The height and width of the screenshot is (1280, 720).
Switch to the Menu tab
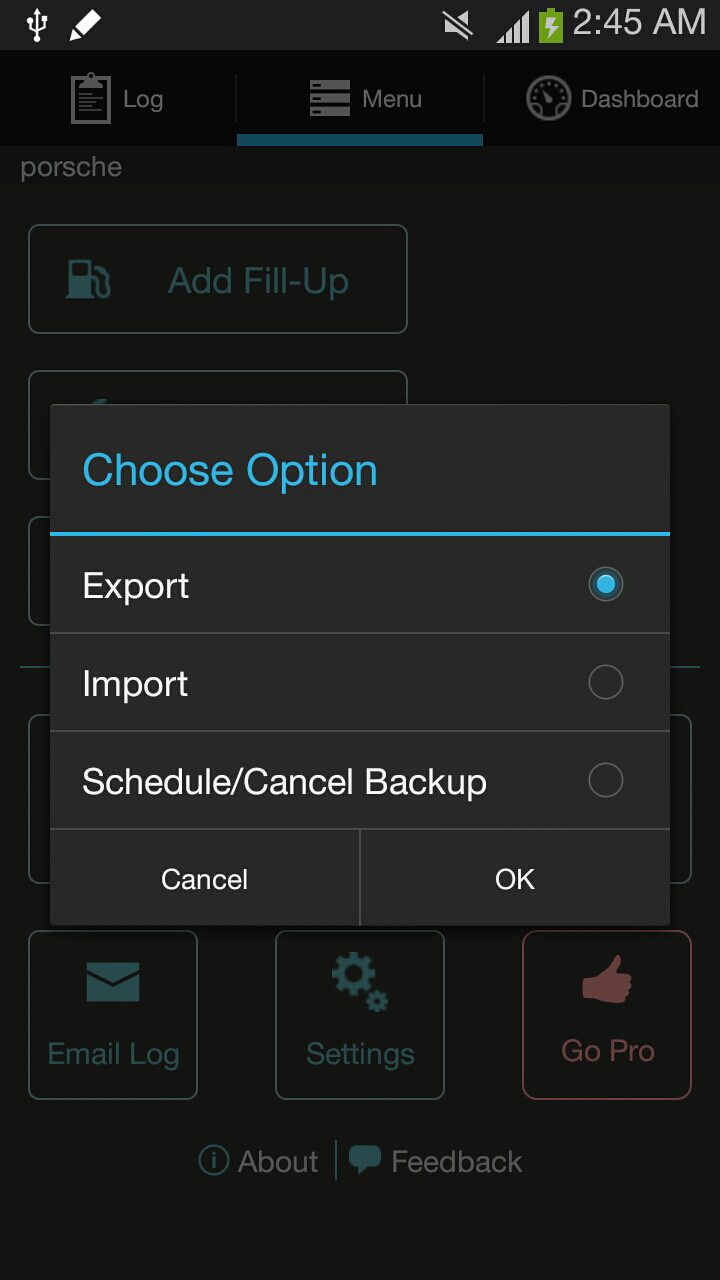tap(361, 98)
